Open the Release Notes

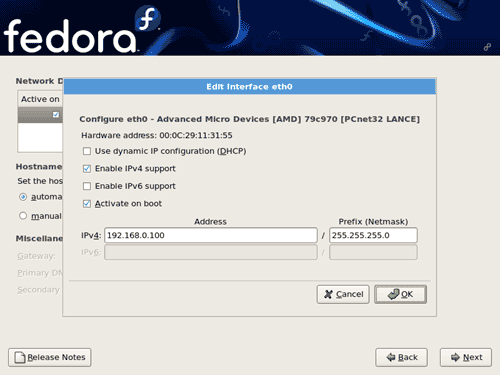point(50,357)
